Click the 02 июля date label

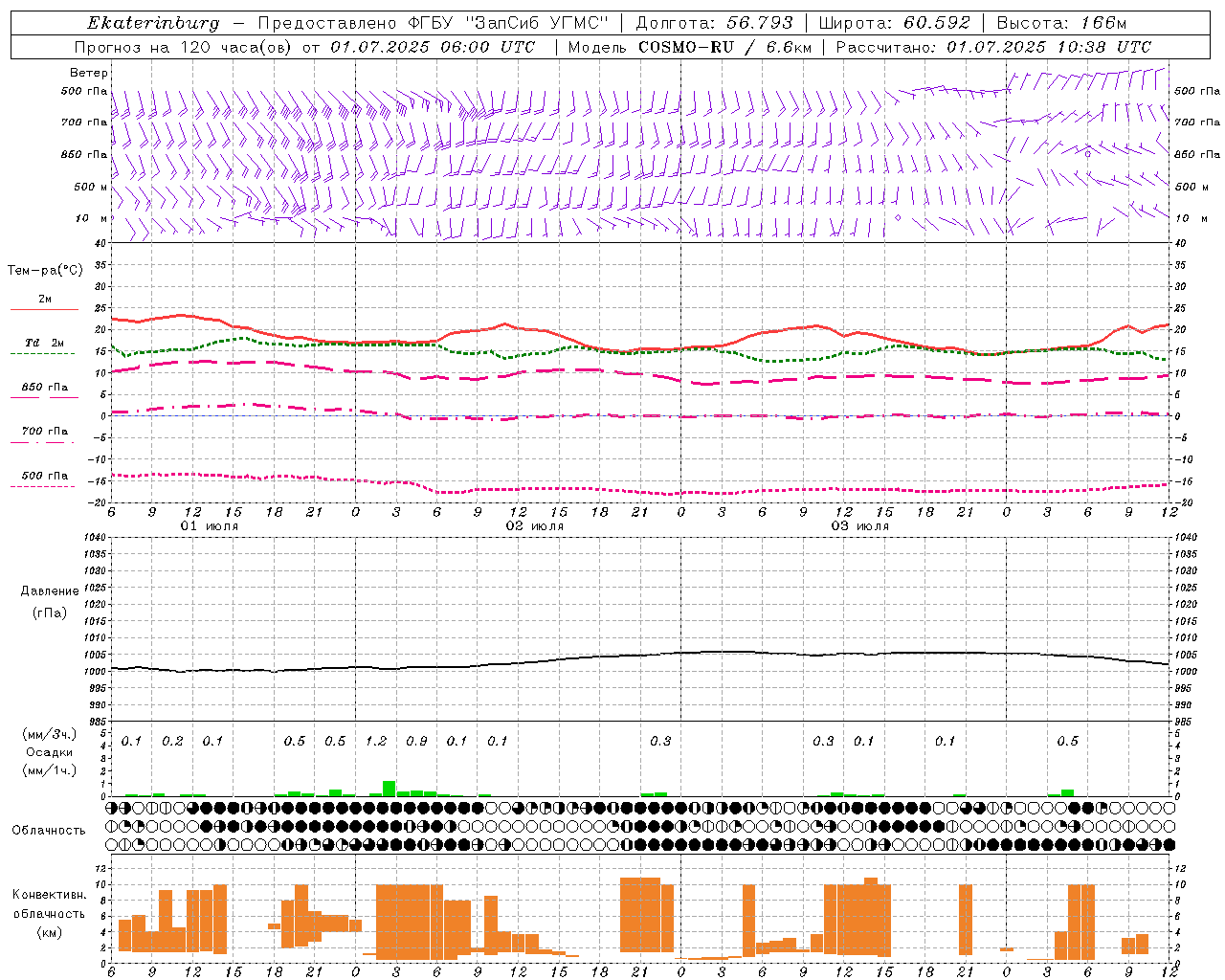coord(535,526)
